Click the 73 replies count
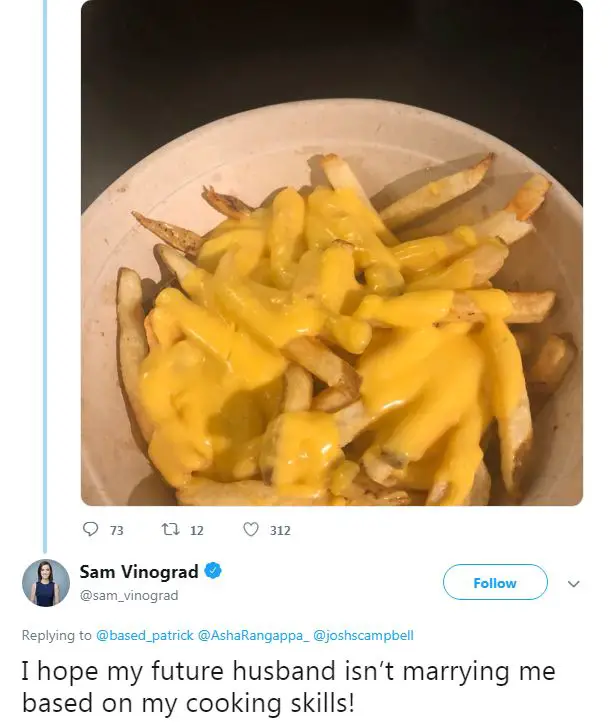Viewport: 611px width, 728px height. coord(117,530)
